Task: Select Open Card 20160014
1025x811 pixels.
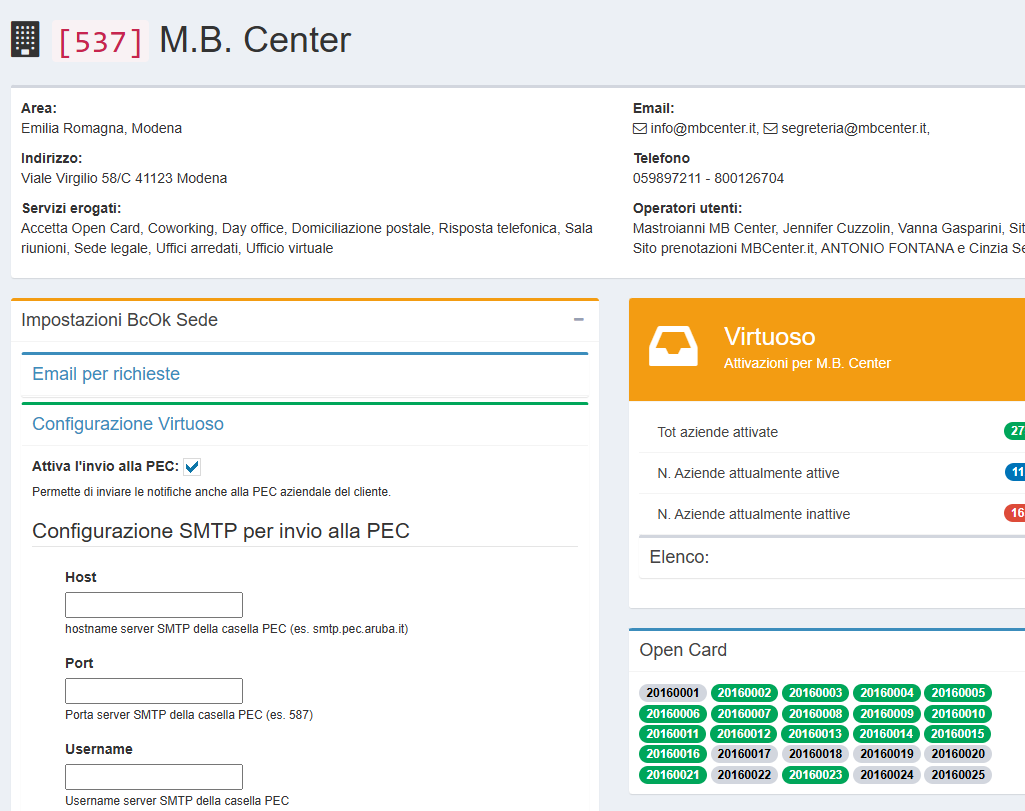Action: click(886, 734)
